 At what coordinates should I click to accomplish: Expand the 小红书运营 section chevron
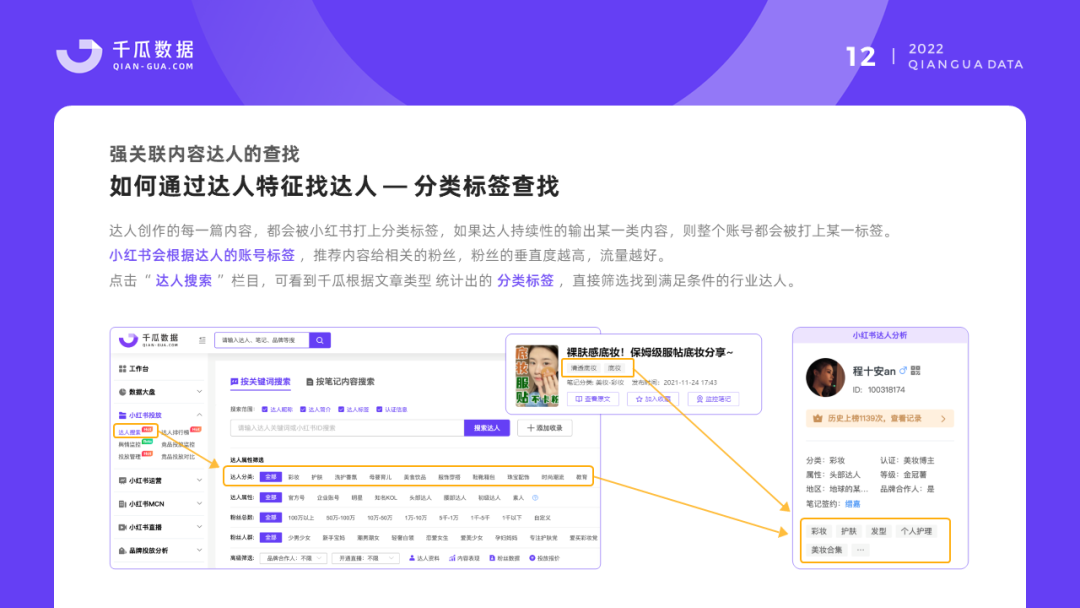[199, 481]
